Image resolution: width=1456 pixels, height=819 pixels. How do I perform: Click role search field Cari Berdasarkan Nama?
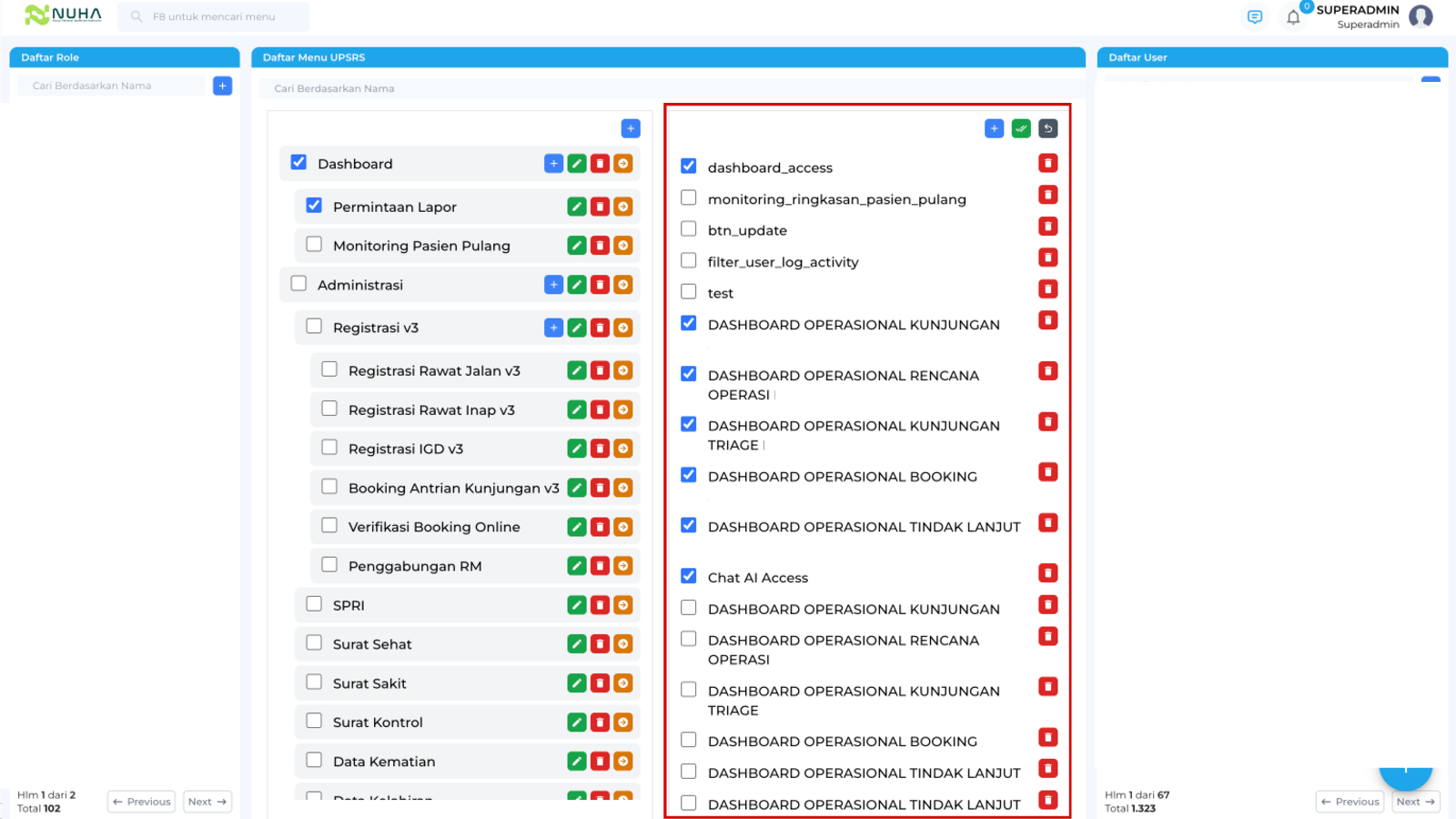click(112, 86)
